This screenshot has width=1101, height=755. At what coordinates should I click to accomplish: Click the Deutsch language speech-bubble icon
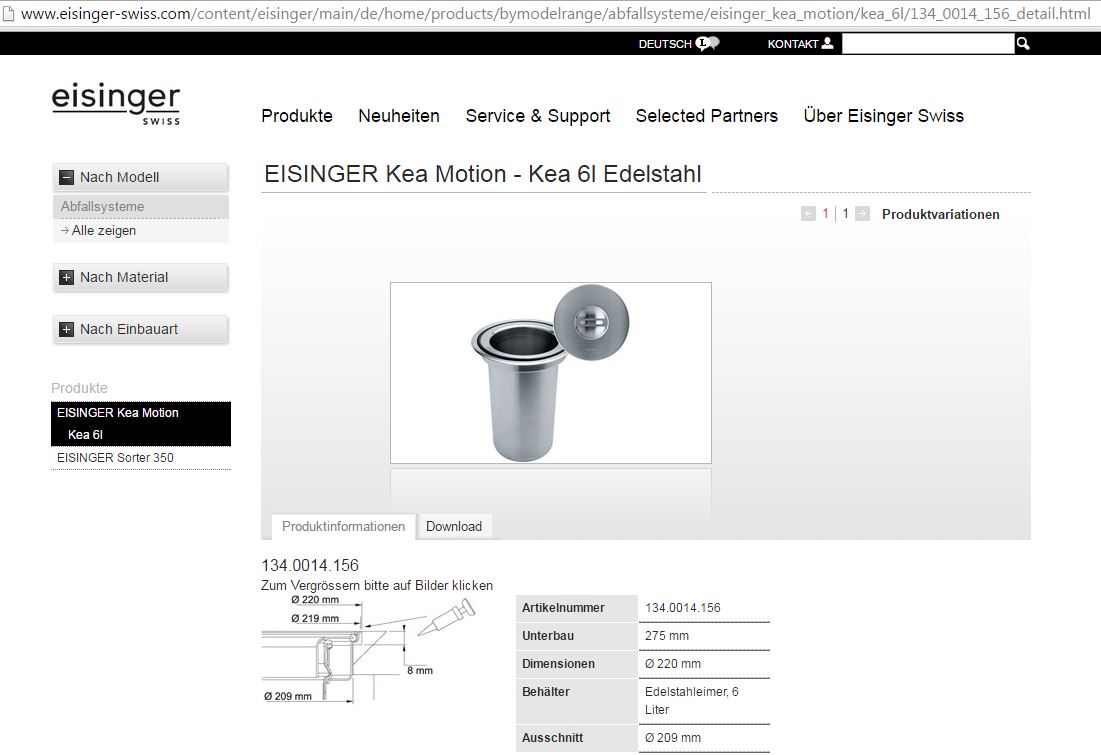[x=707, y=44]
